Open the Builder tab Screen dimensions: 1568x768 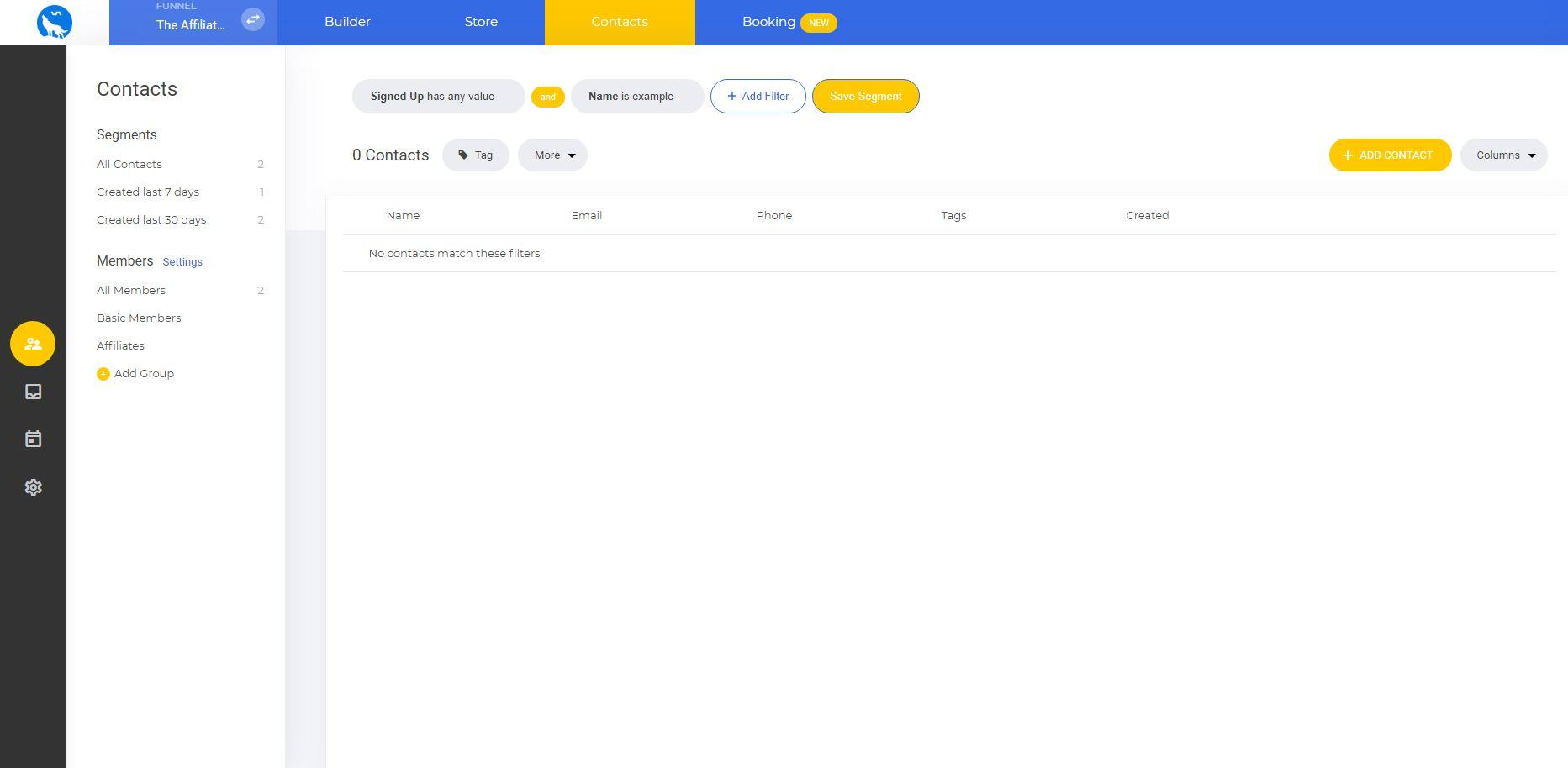coord(347,22)
